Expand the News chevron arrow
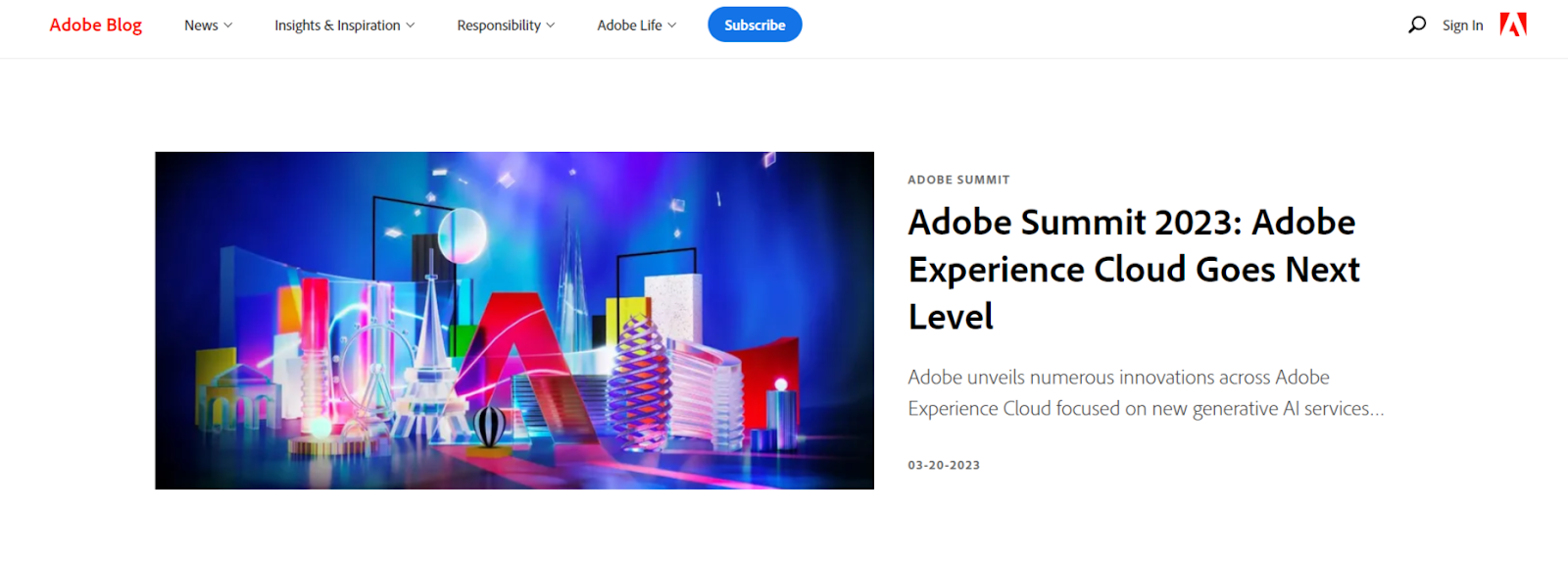The width and height of the screenshot is (1568, 564). click(228, 26)
